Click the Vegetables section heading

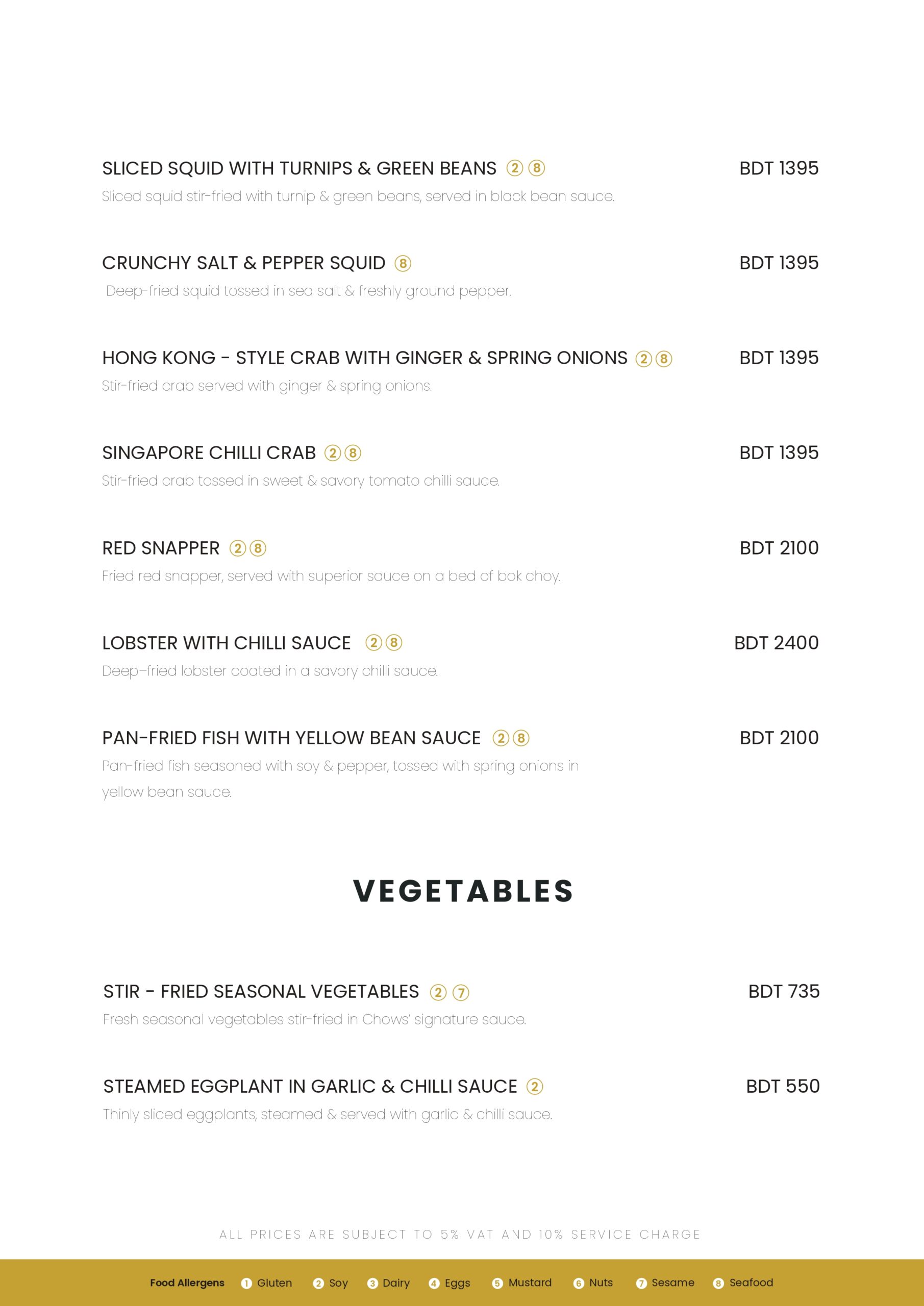point(463,891)
